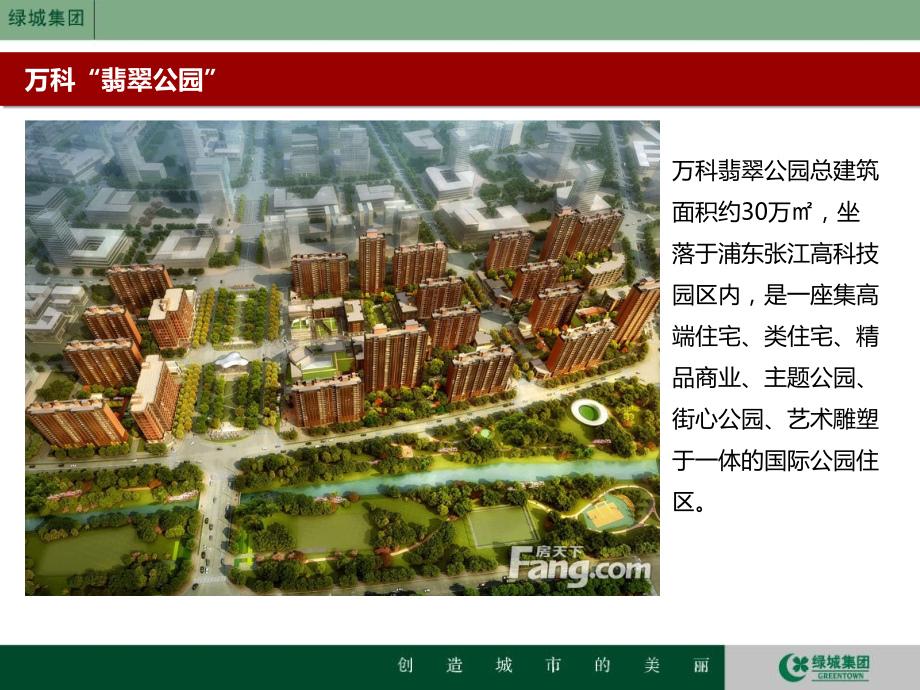Click the 绿城集团 label in the top-left header
Image resolution: width=920 pixels, height=690 pixels.
pos(46,18)
